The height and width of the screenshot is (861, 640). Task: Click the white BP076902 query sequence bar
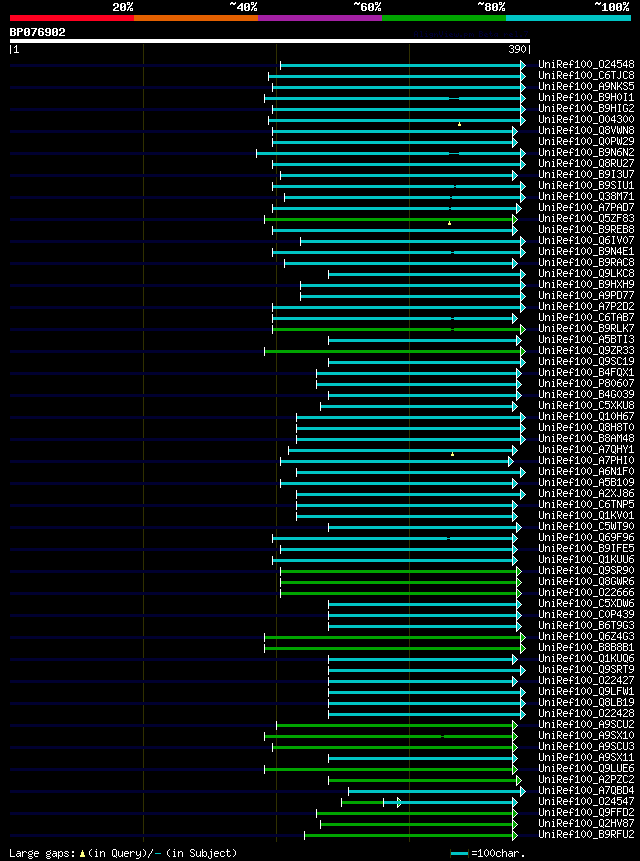click(x=270, y=41)
